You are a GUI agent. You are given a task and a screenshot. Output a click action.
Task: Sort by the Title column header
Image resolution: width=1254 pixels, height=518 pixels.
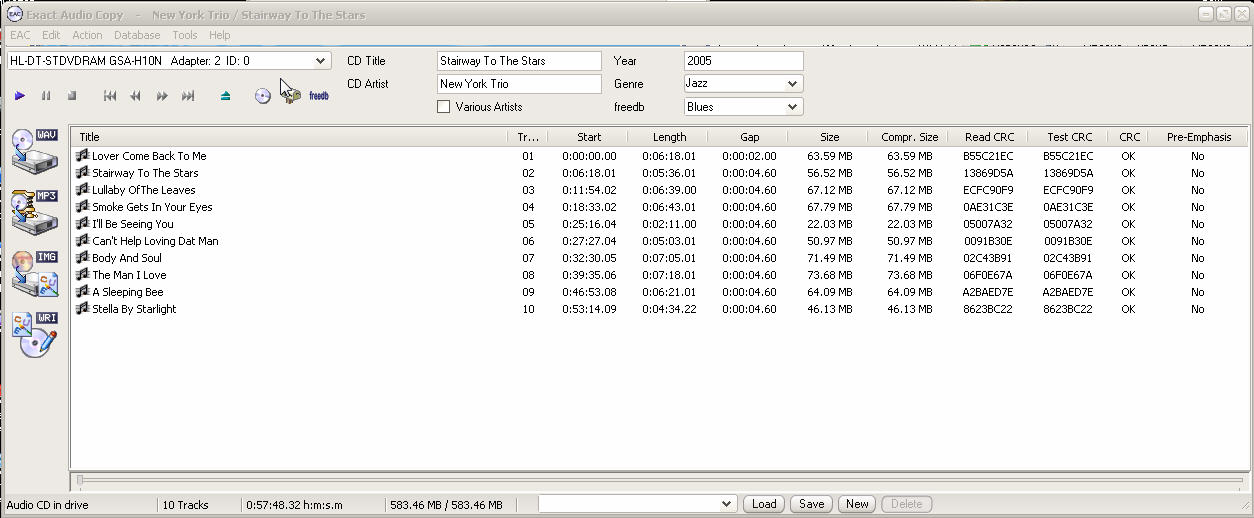(x=289, y=137)
